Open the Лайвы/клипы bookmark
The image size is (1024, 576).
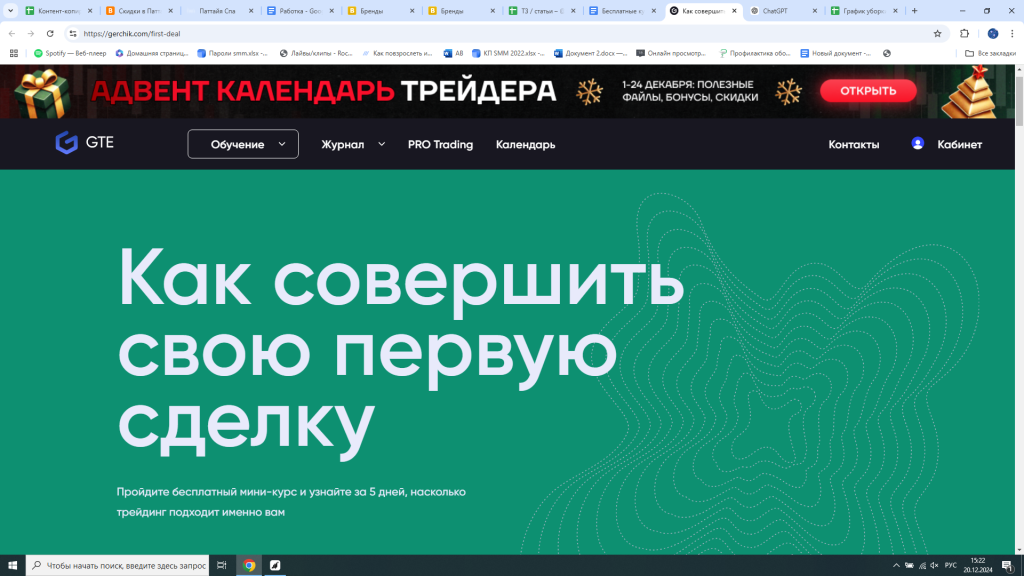pos(316,54)
